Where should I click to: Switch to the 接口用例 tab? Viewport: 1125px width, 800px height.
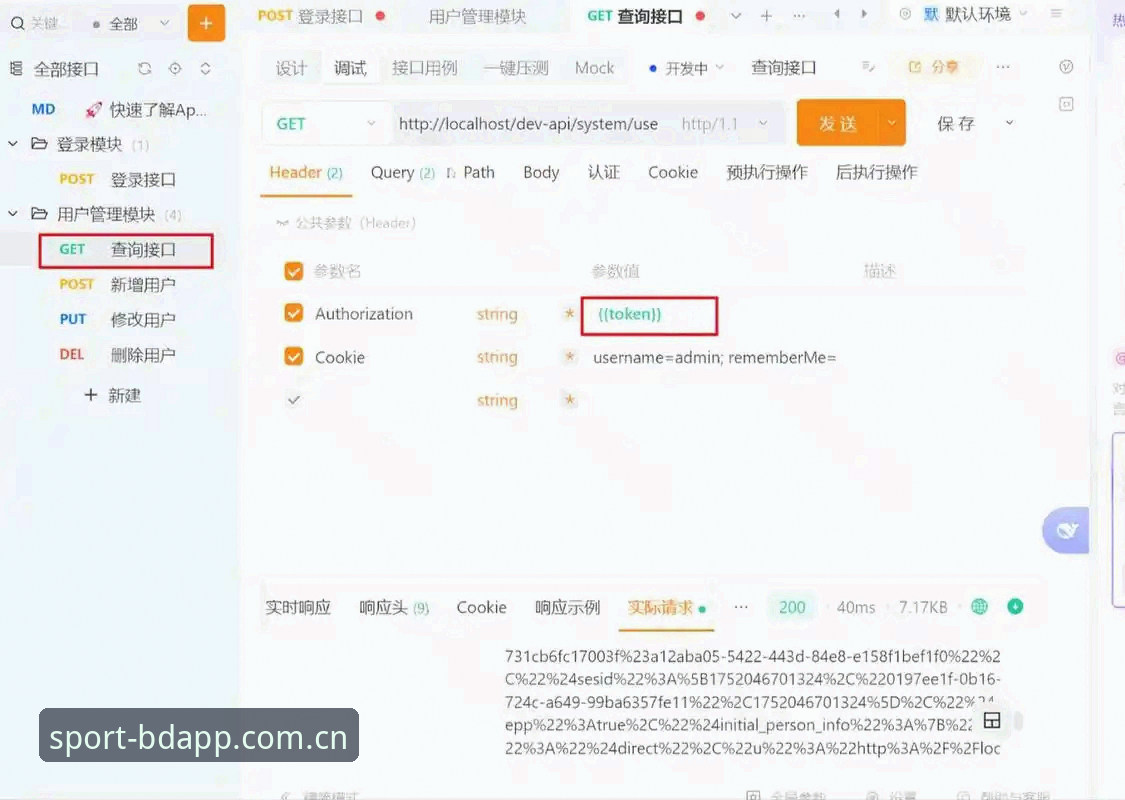pos(425,68)
